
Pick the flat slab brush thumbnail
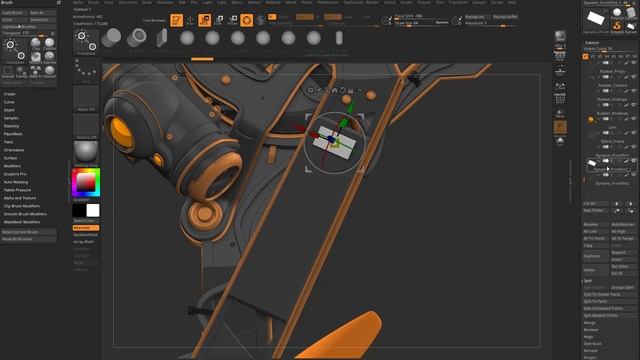click(x=162, y=38)
